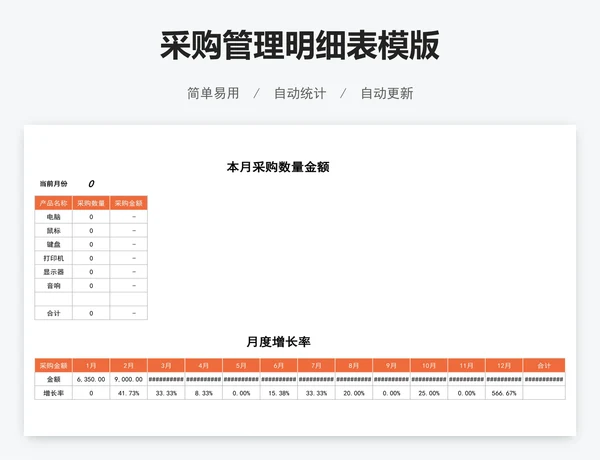Select the 打印机 product cell

coord(54,258)
